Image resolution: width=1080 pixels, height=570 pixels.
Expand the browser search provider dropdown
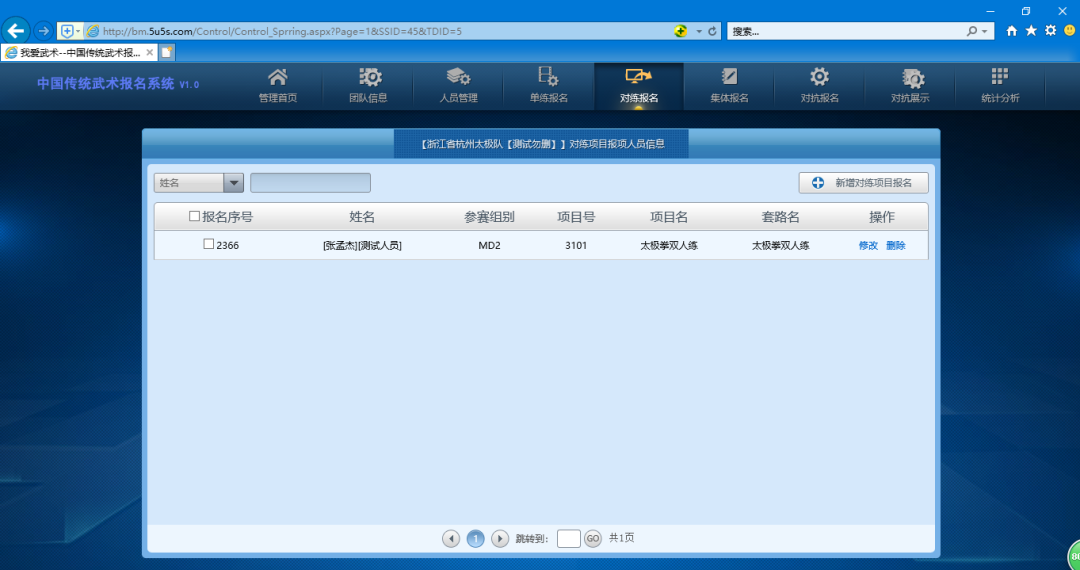(x=986, y=31)
